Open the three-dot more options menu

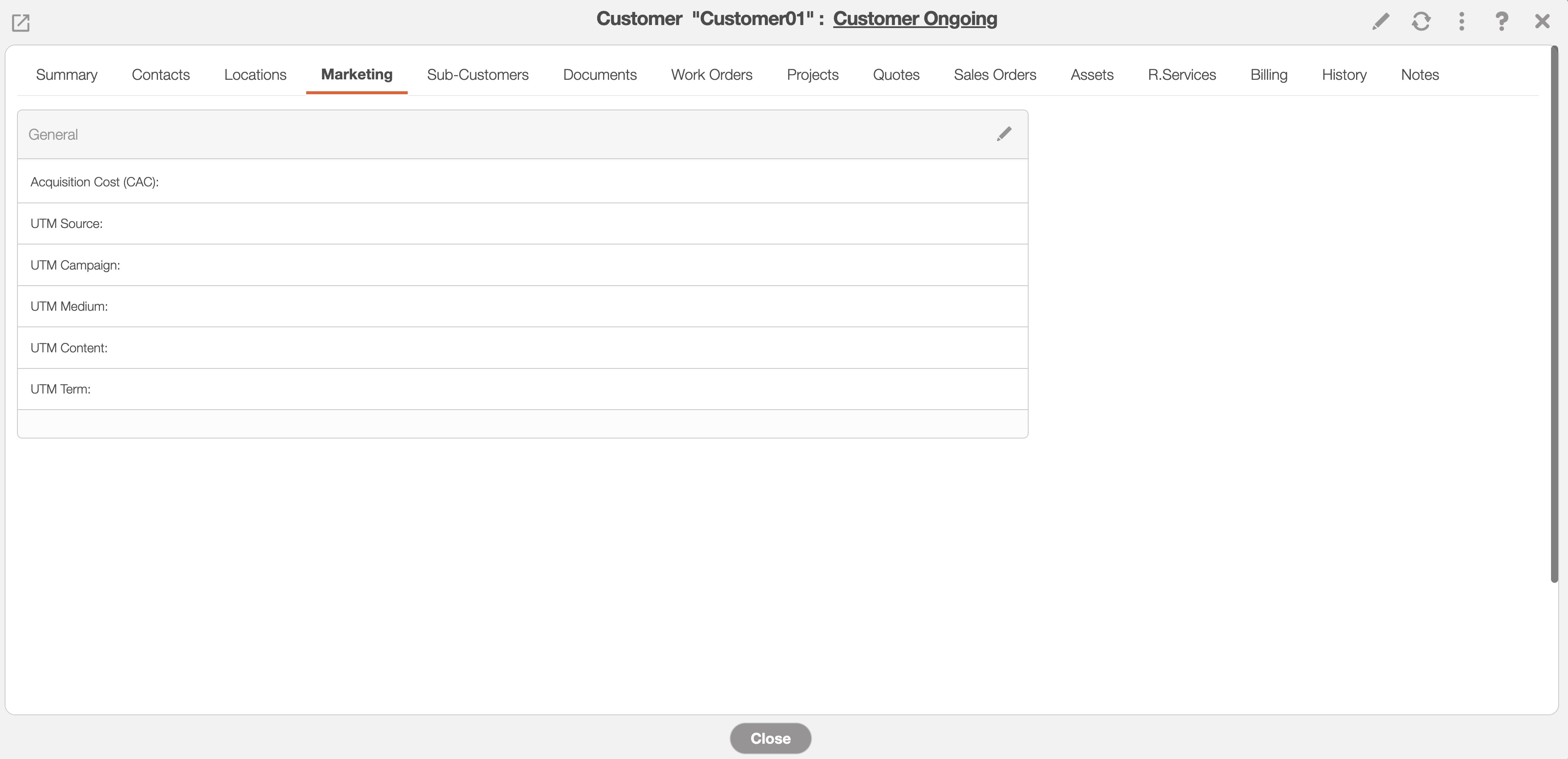click(x=1461, y=22)
